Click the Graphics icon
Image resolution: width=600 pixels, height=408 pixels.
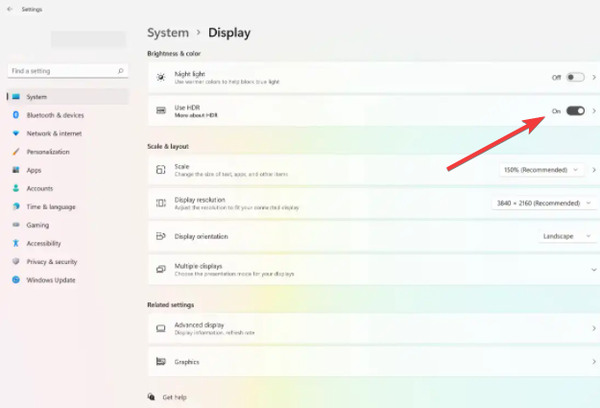[161, 361]
